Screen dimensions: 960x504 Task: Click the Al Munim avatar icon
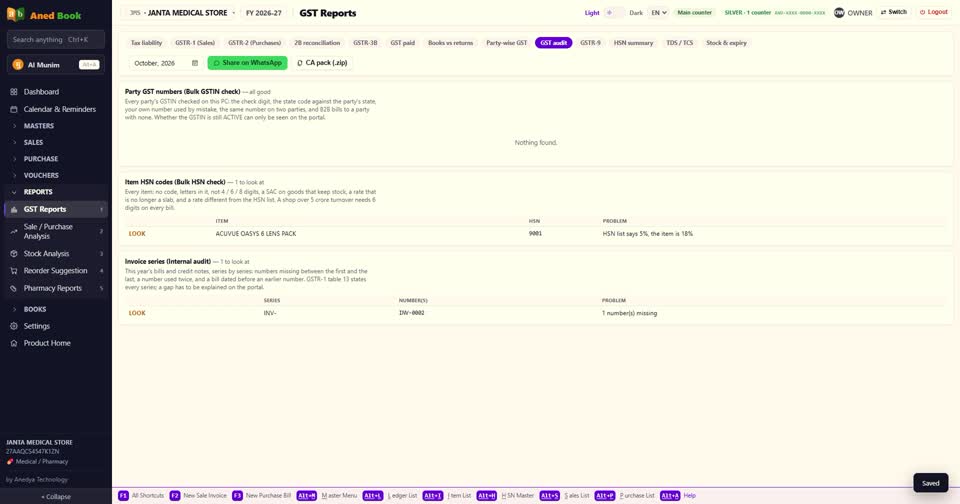pos(18,65)
